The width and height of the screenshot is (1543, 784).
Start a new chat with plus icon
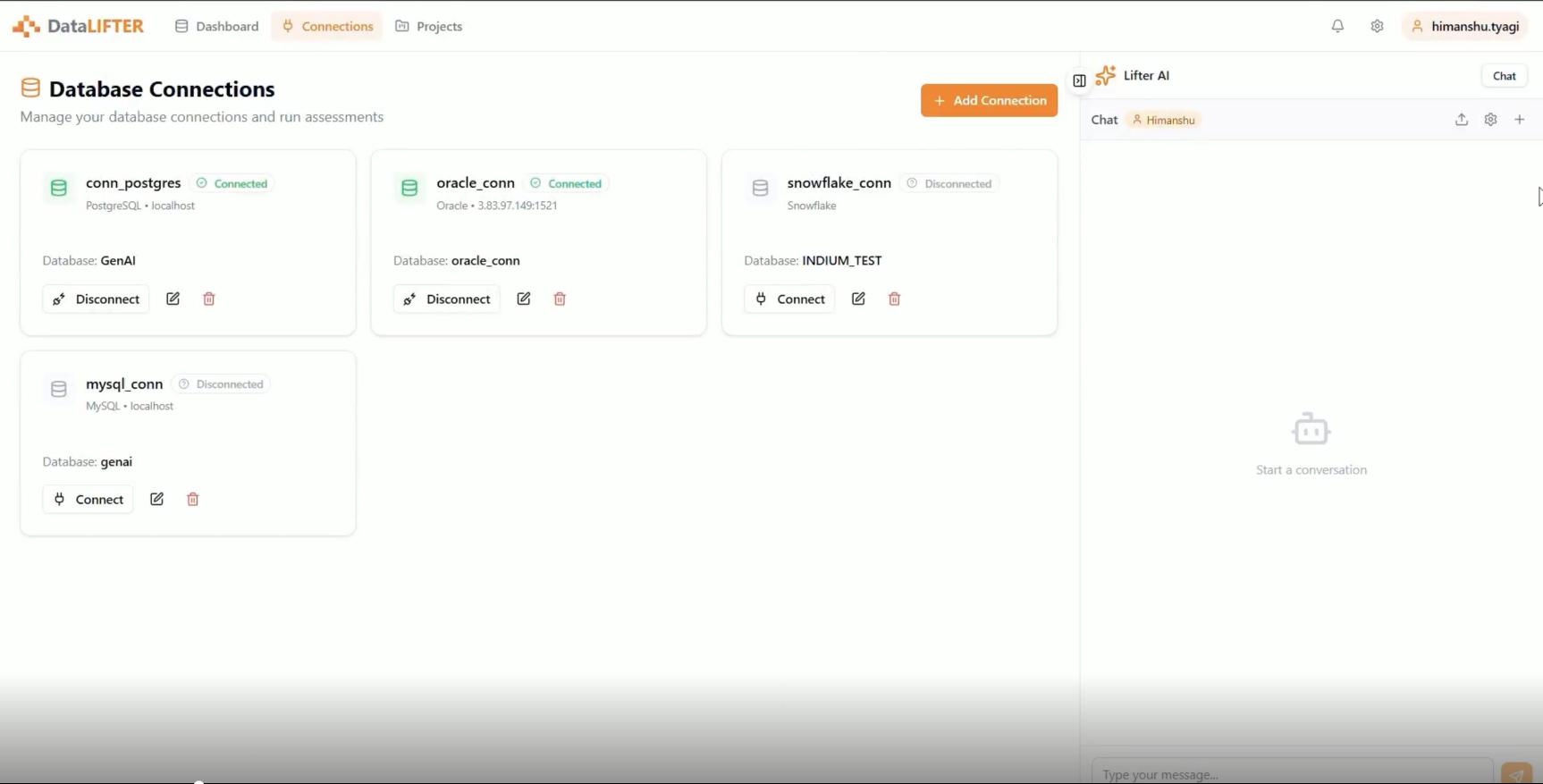1519,120
